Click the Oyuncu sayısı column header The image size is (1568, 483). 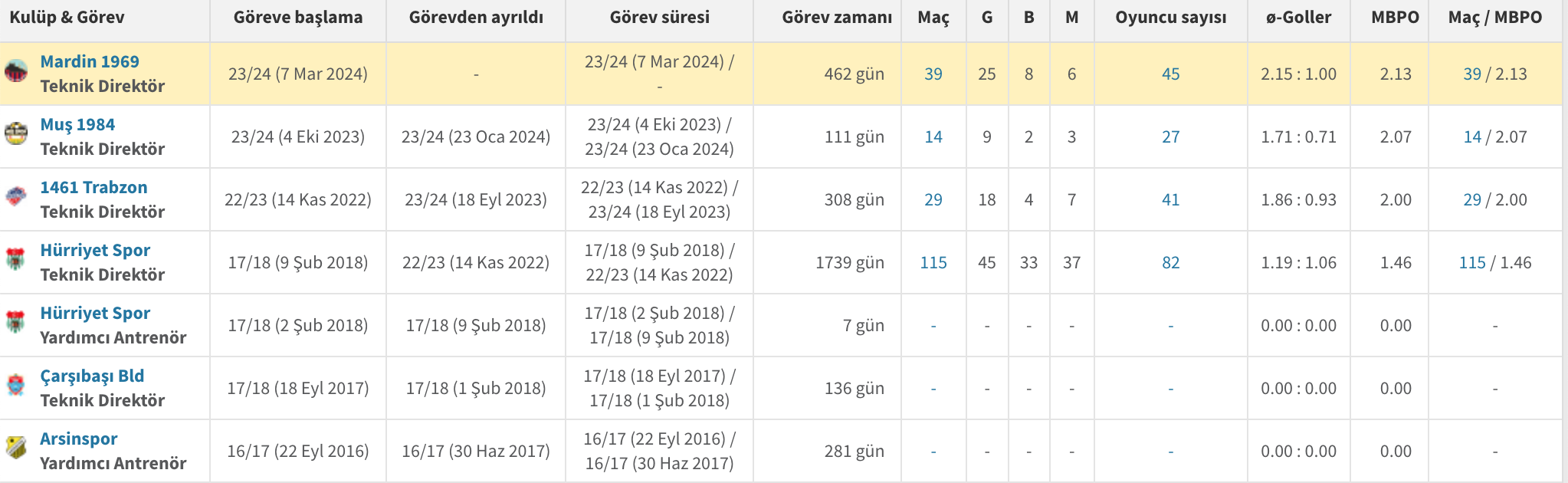coord(1171,17)
